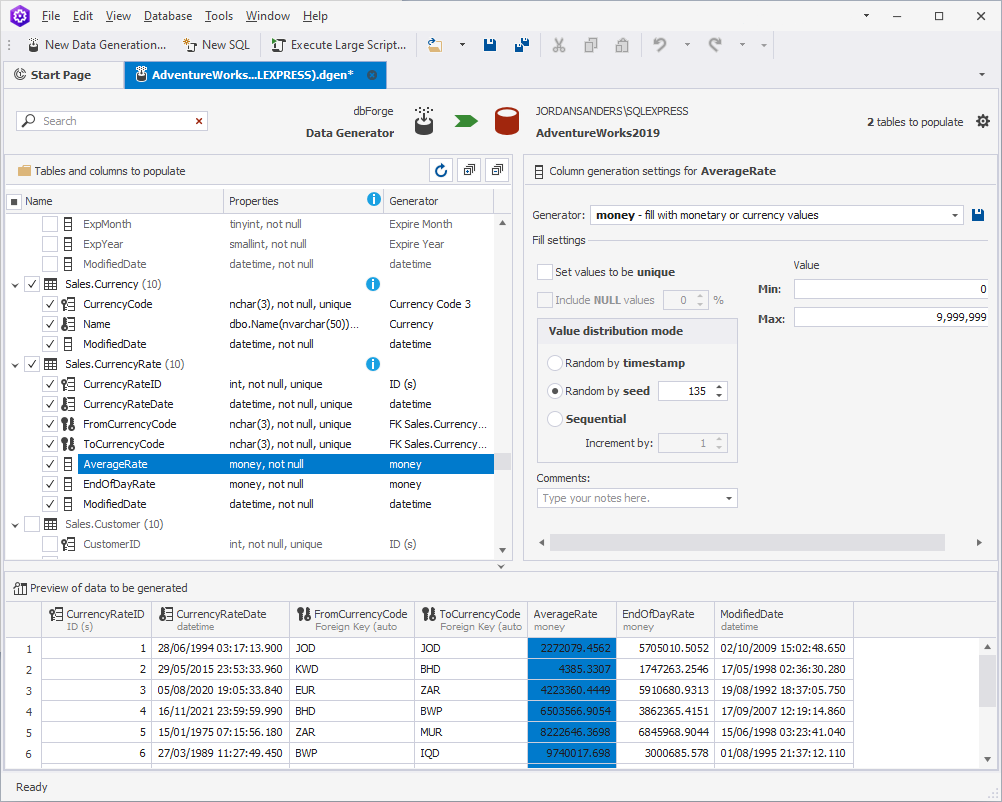This screenshot has width=1002, height=802.
Task: Collapse the Sales.Currency table node
Action: coord(15,284)
